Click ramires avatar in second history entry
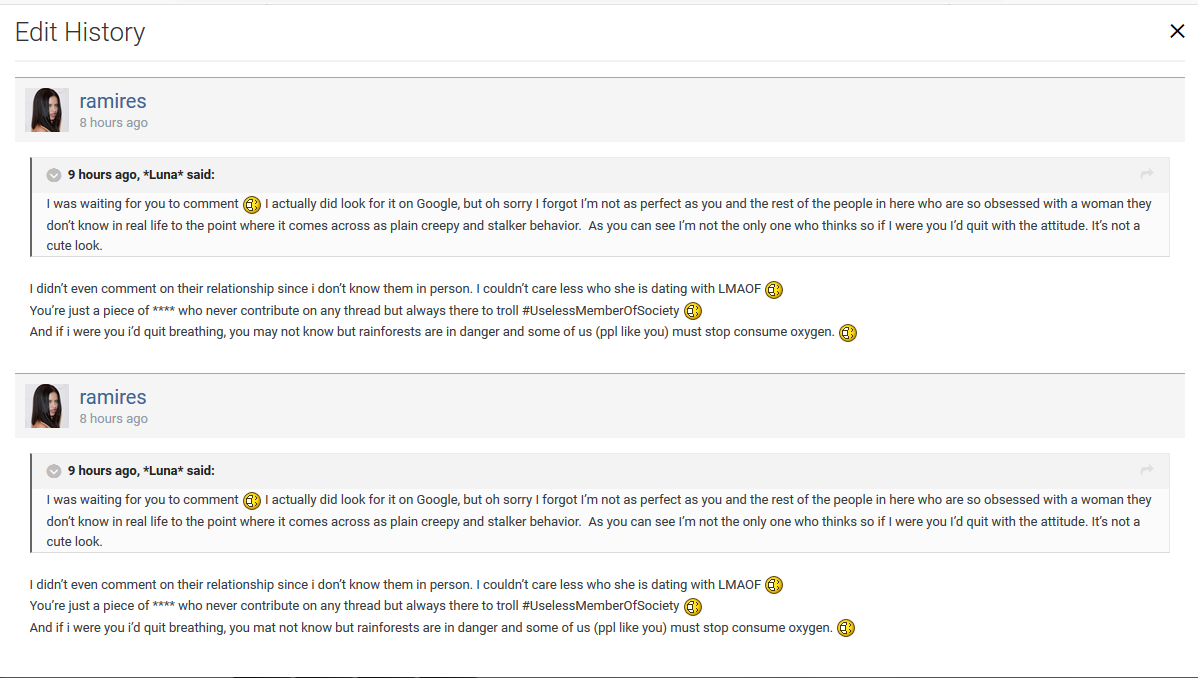 click(x=47, y=406)
